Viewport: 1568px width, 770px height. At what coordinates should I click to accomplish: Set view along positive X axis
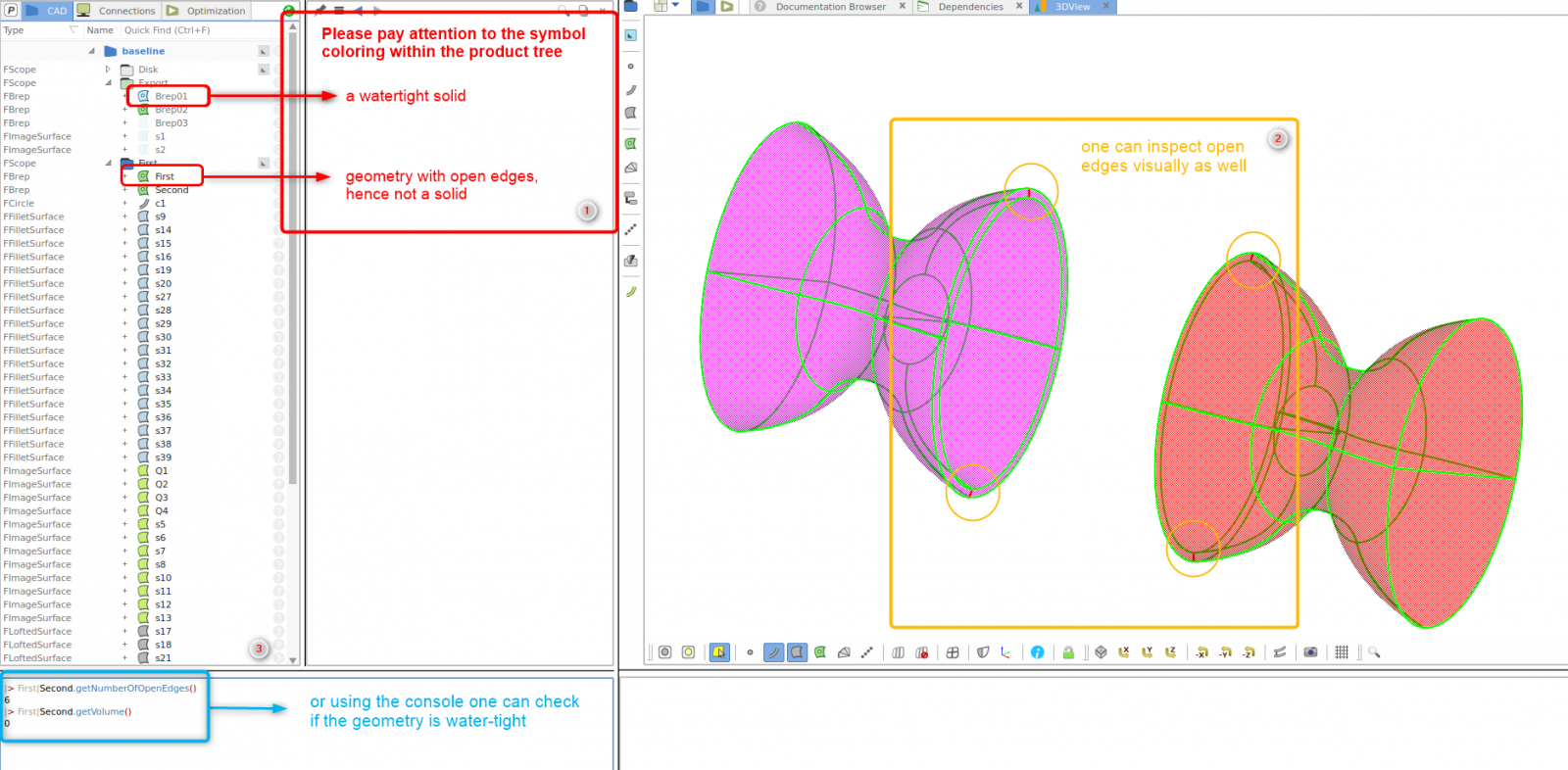(1124, 652)
